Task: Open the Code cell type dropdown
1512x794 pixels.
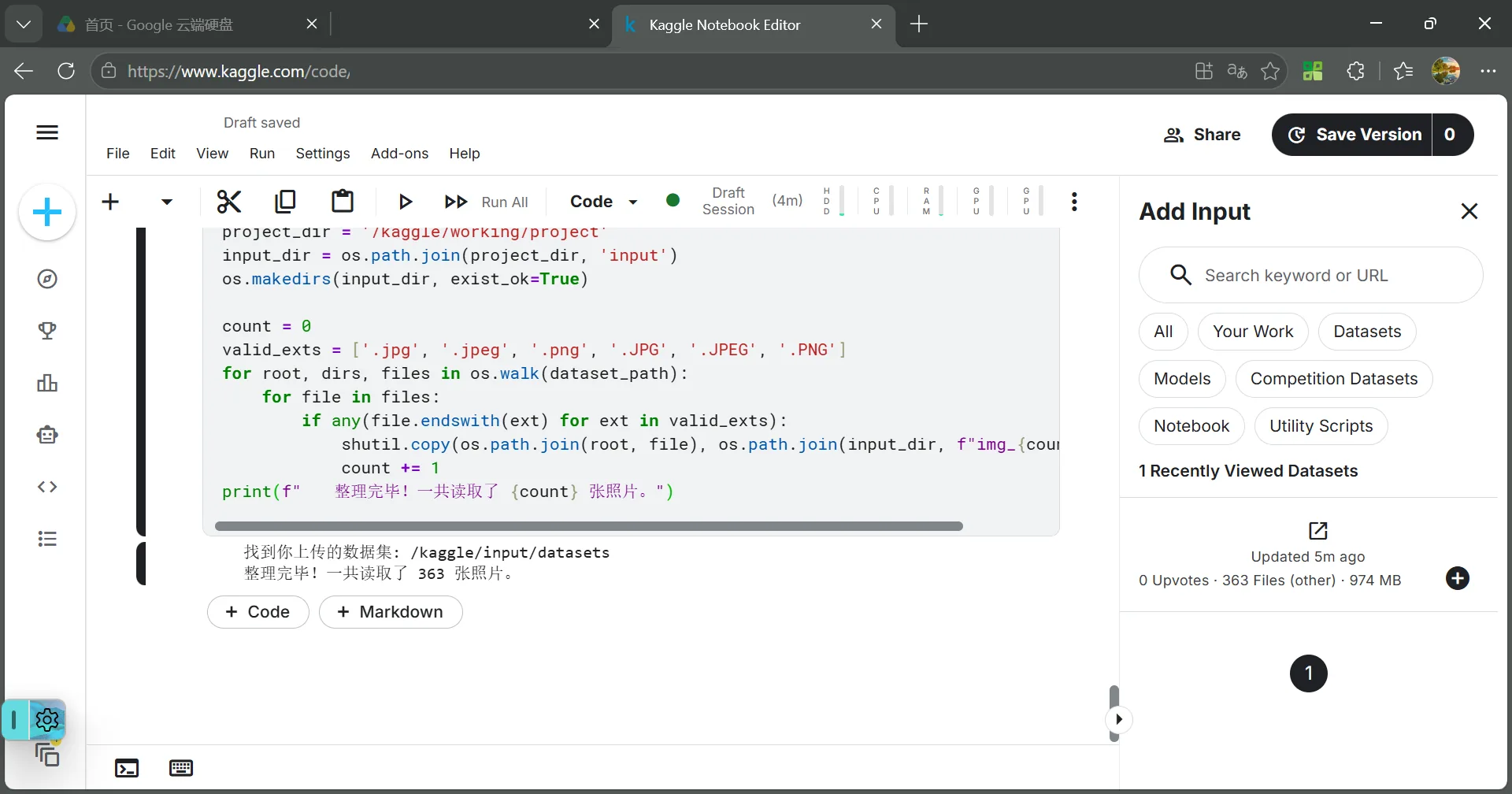Action: pyautogui.click(x=603, y=202)
